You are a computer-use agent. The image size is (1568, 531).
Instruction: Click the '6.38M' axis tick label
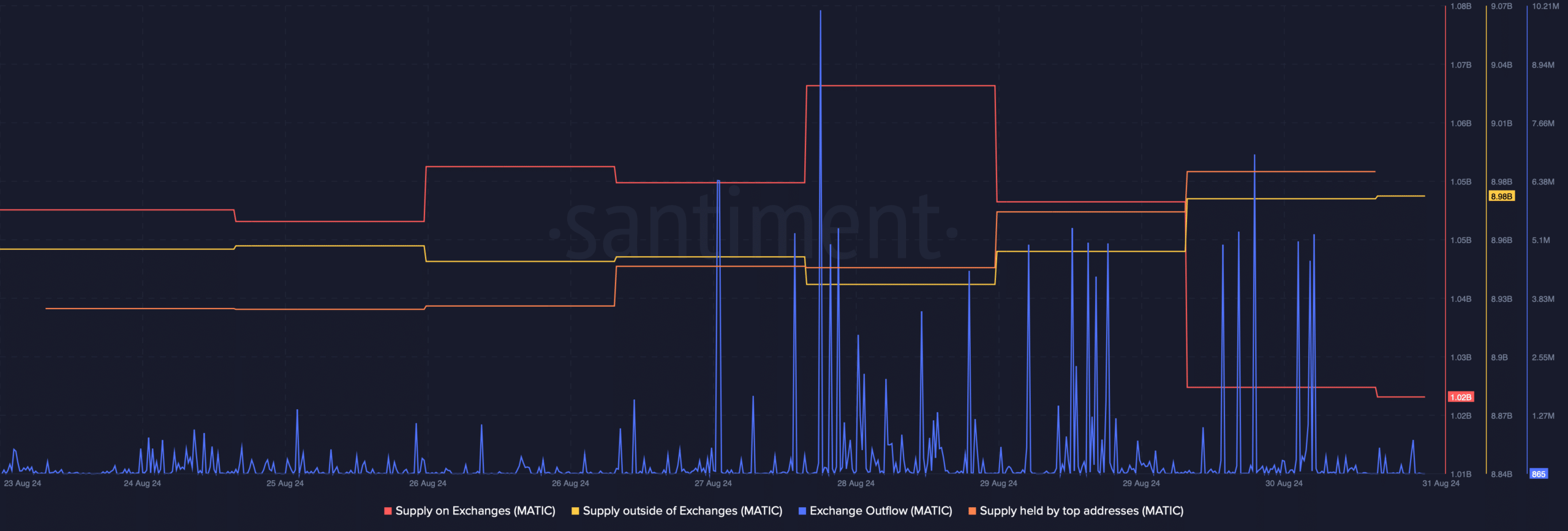pyautogui.click(x=1543, y=182)
